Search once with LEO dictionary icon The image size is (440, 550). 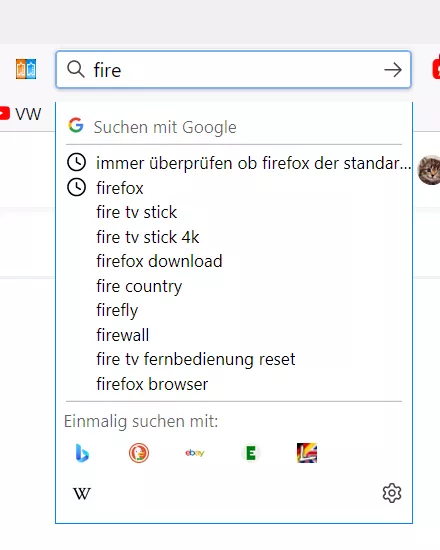[x=307, y=453]
